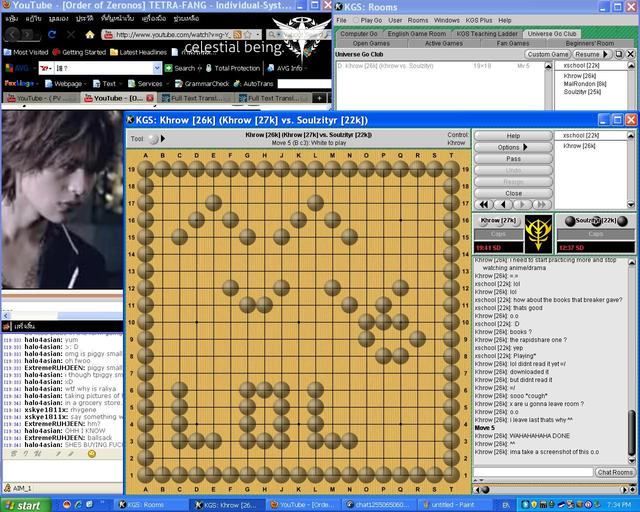Open the Windows Start menu

click(x=26, y=505)
